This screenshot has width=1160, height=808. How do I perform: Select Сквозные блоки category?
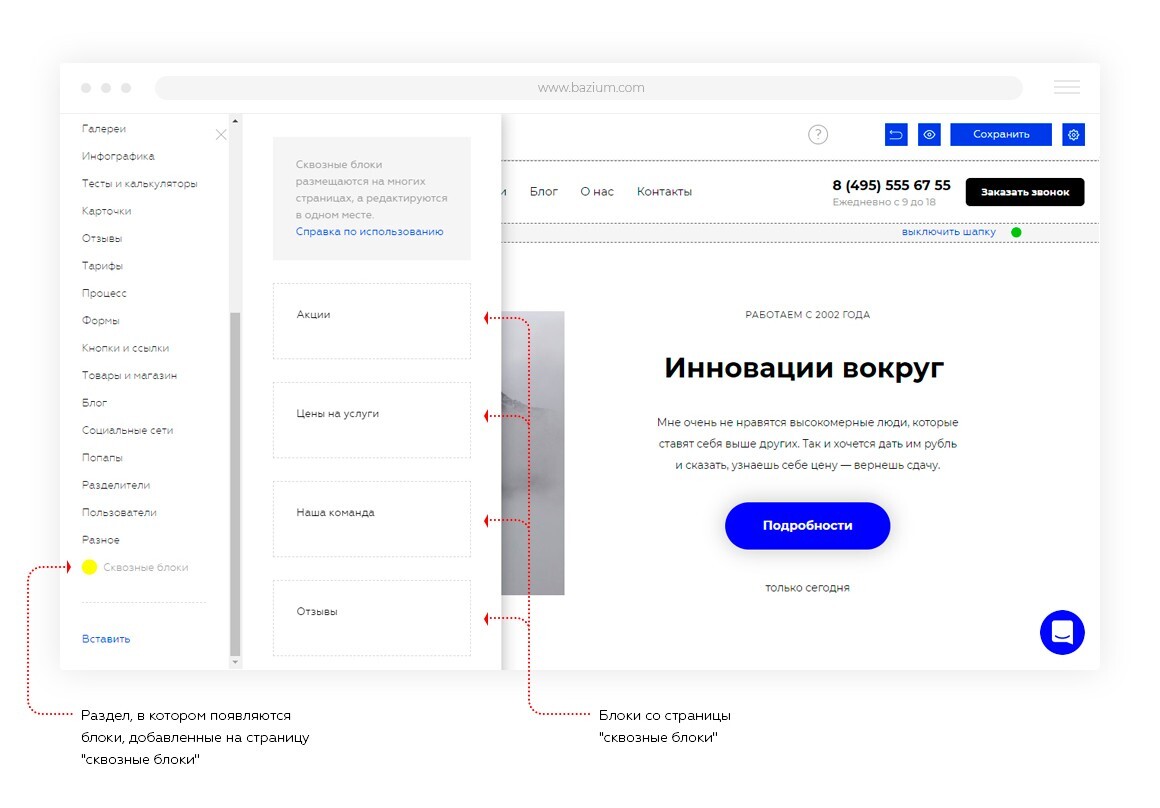(145, 568)
